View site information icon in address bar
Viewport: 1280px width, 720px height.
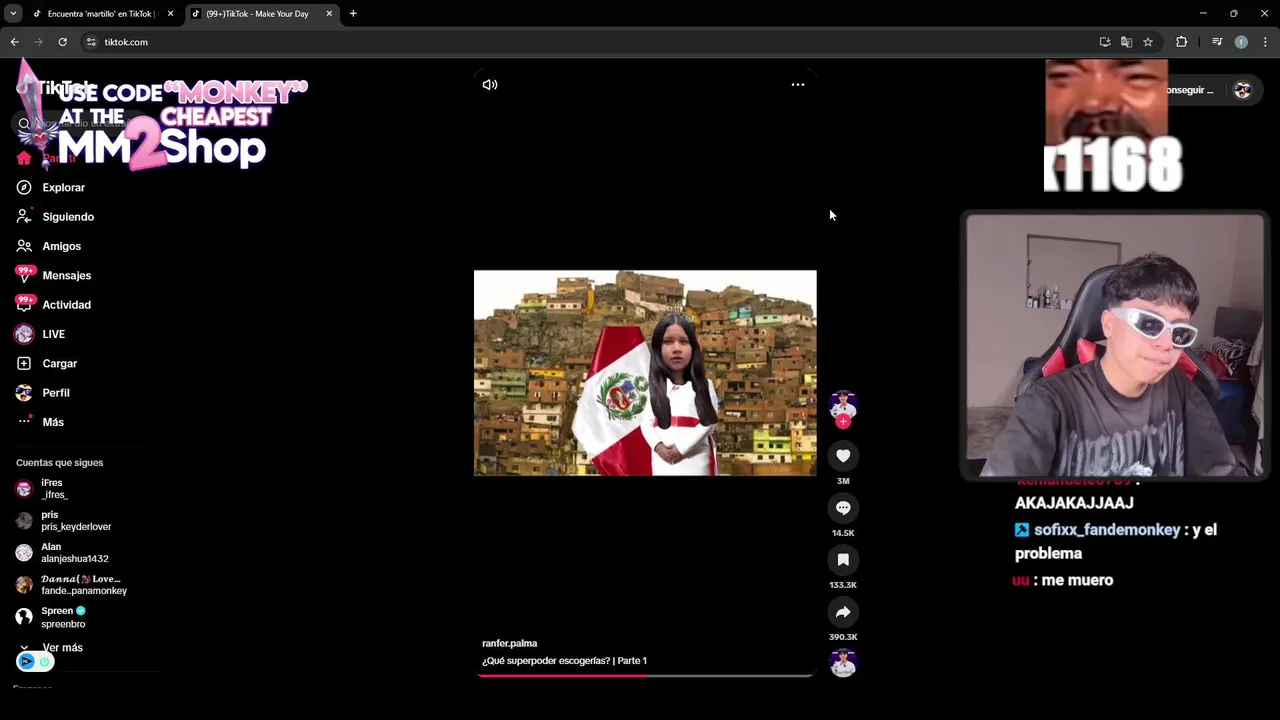91,42
